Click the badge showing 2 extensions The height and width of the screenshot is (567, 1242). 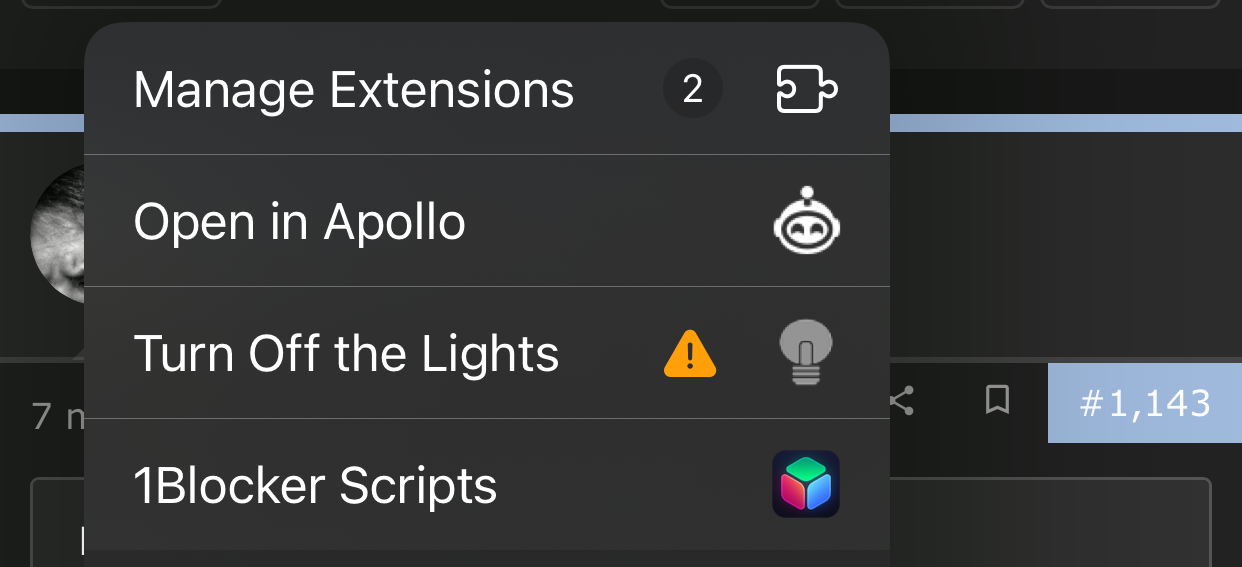(x=692, y=90)
